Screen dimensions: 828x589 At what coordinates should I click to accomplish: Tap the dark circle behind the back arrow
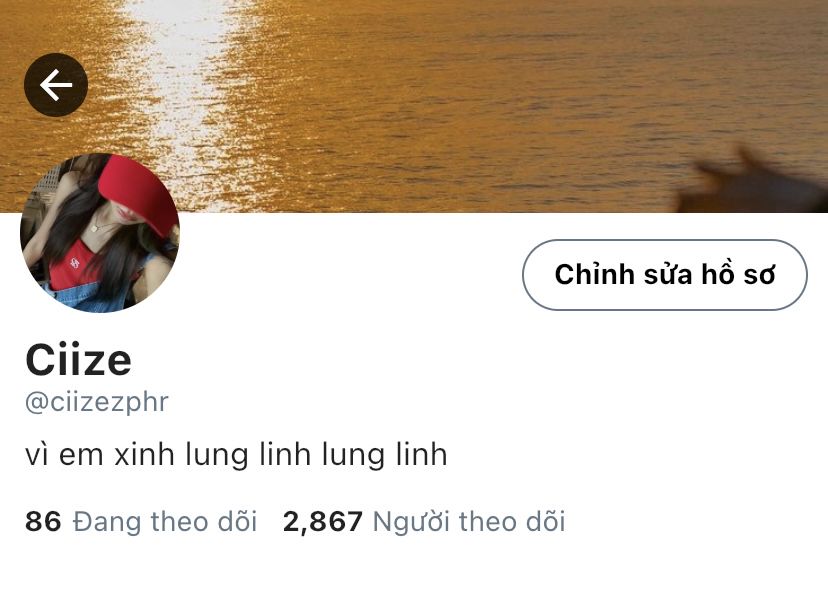(56, 85)
